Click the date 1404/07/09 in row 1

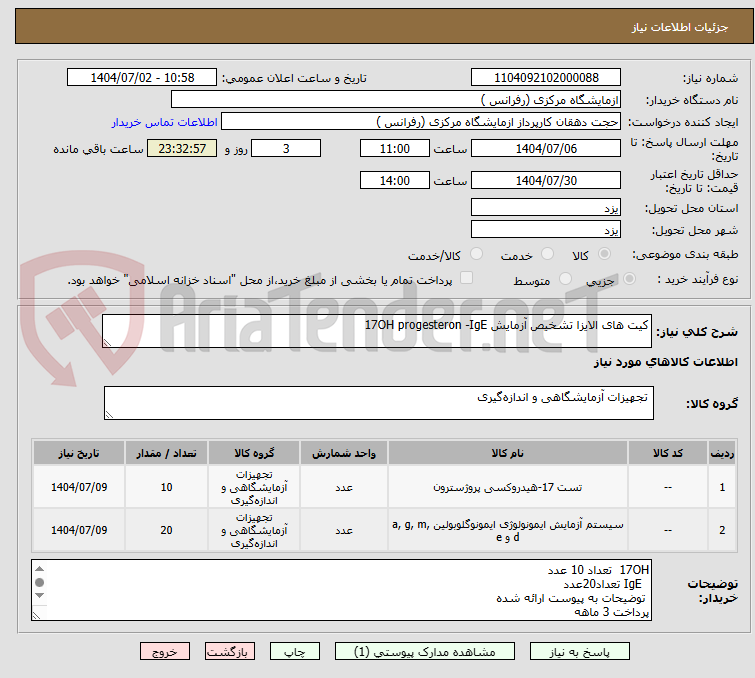[79, 487]
